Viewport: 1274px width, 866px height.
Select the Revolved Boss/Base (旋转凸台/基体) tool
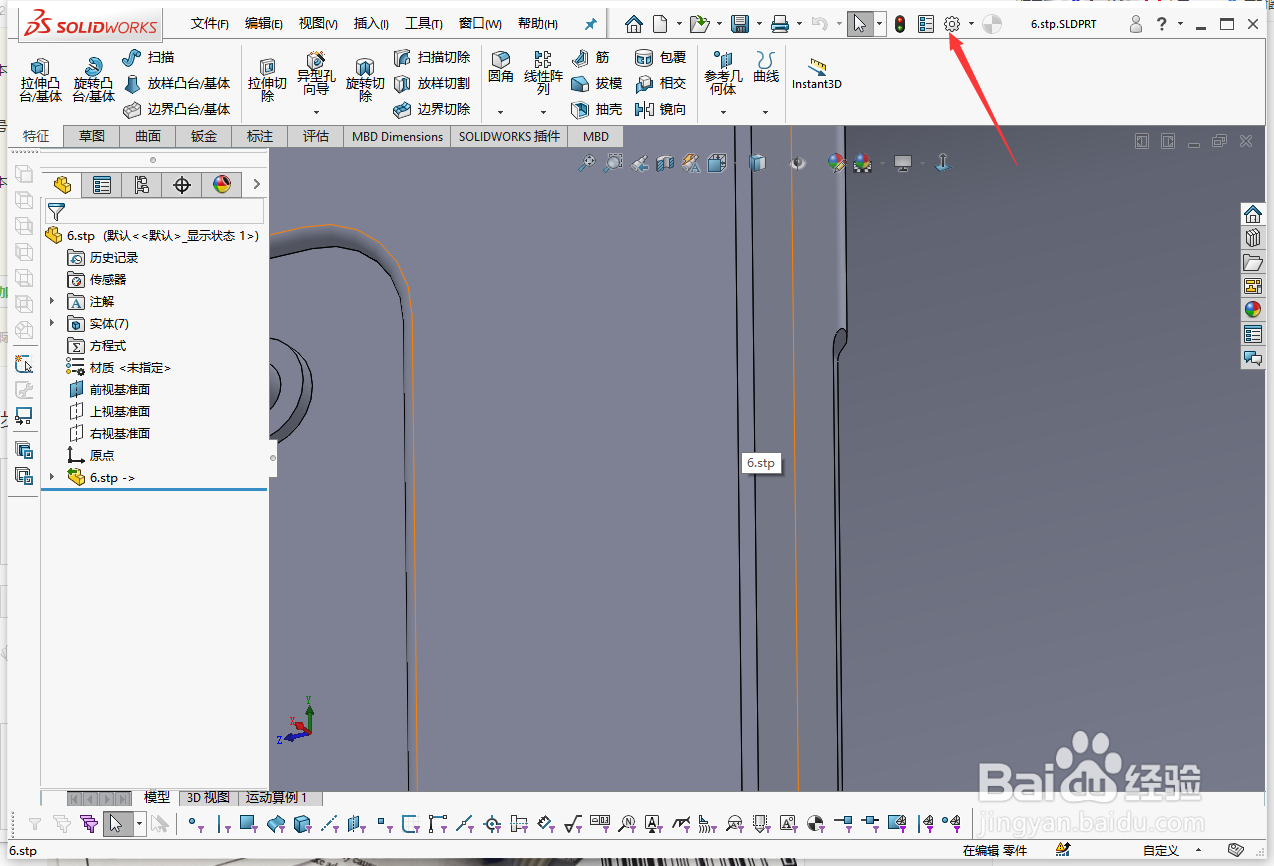click(93, 80)
